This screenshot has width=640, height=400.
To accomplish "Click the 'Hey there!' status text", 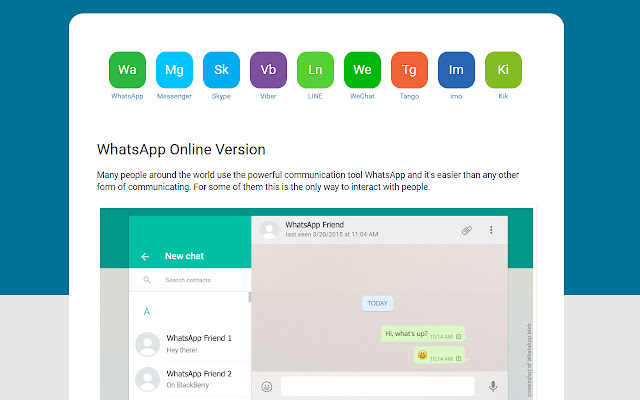I will [x=182, y=350].
